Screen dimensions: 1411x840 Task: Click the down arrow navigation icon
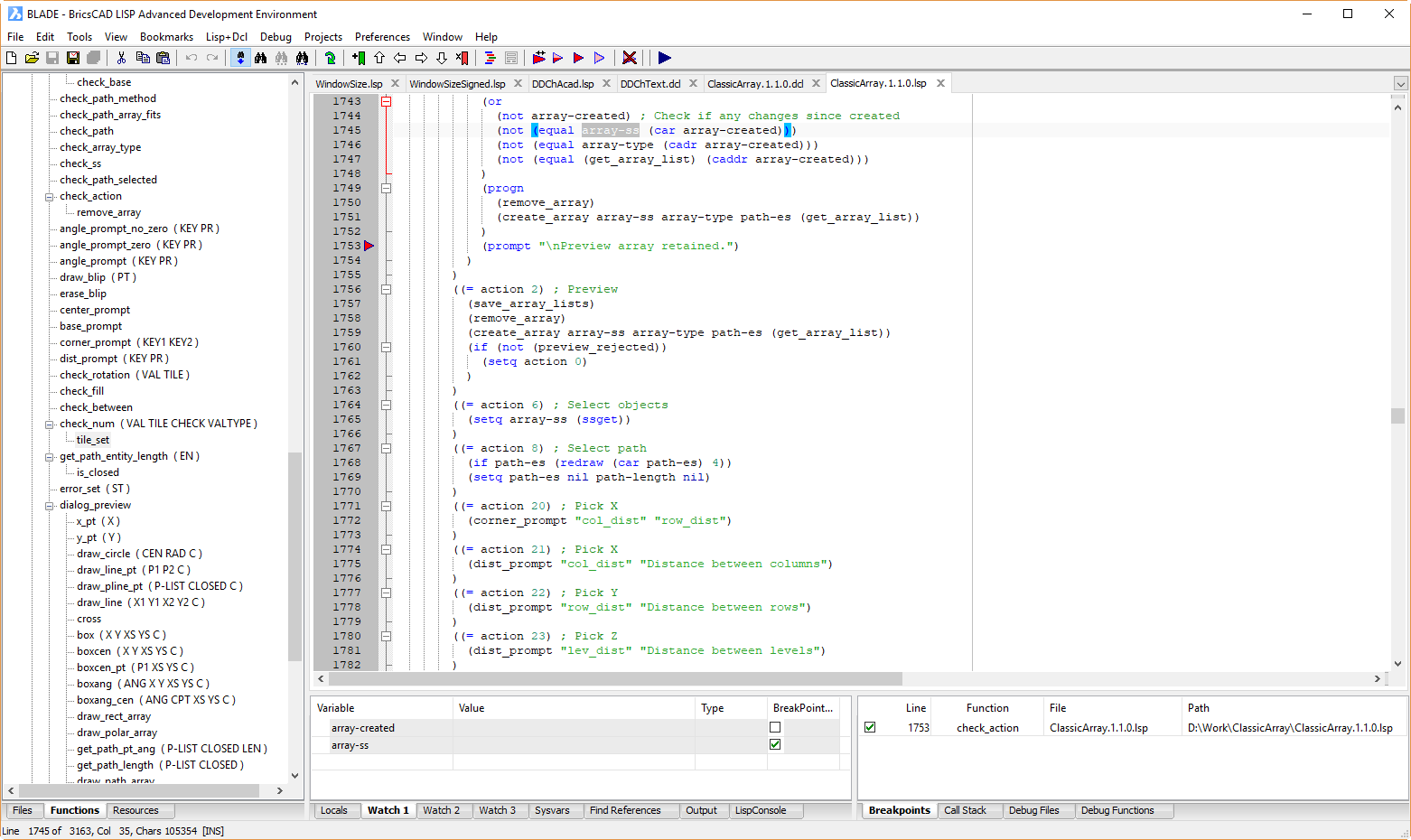[x=442, y=58]
